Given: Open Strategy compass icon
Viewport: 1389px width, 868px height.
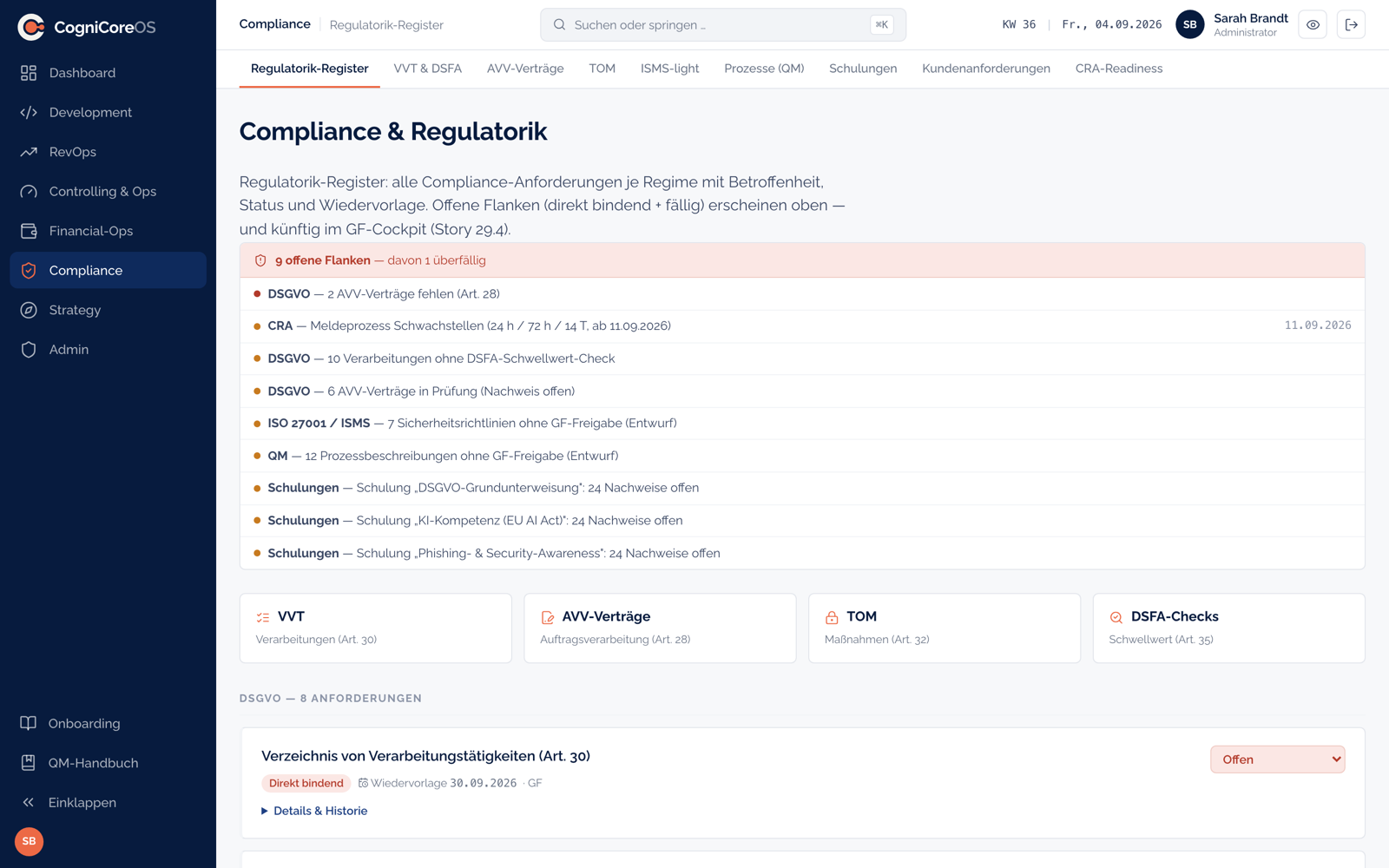Looking at the screenshot, I should point(29,310).
